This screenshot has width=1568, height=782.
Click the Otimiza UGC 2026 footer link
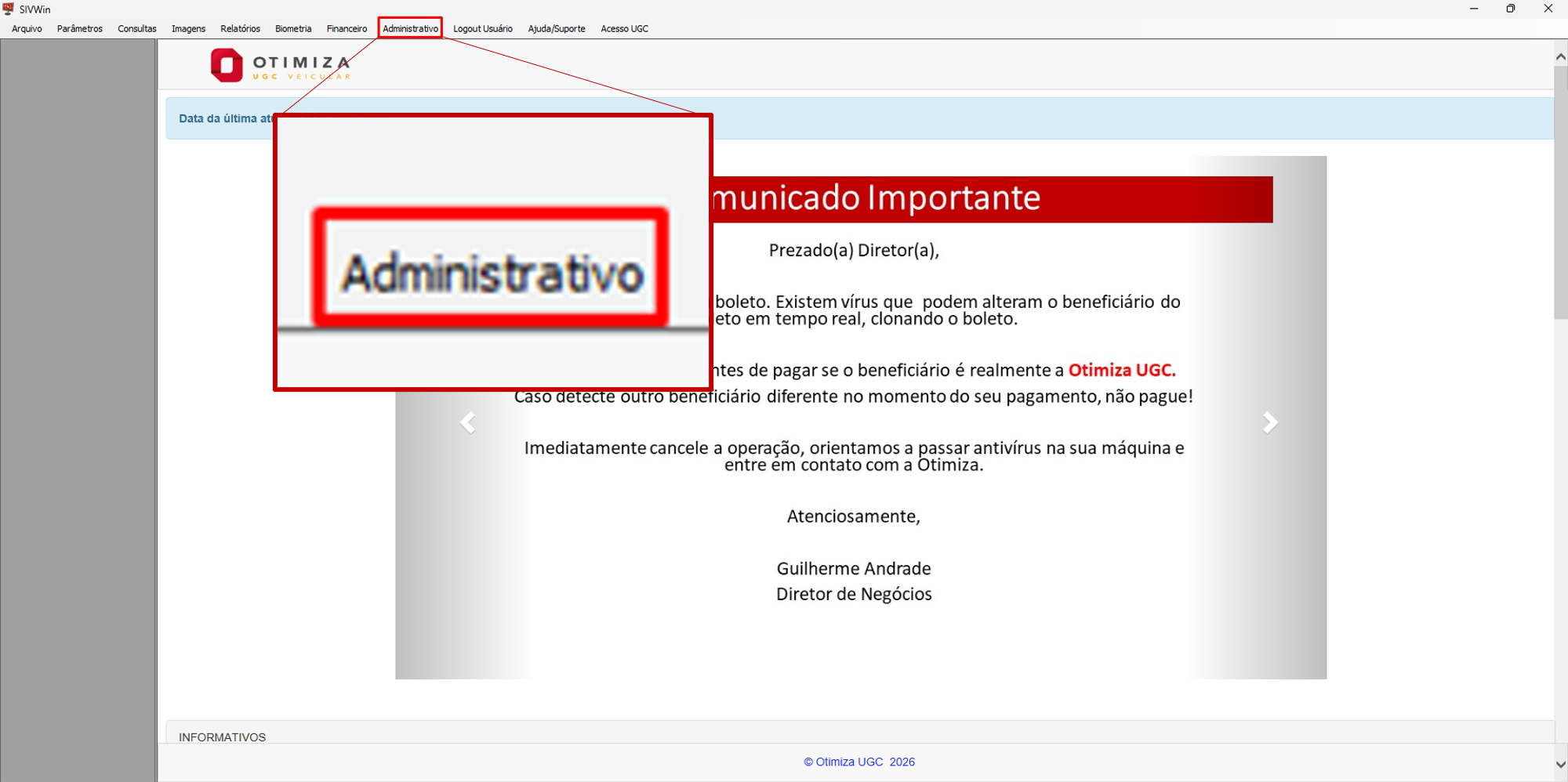[x=859, y=762]
